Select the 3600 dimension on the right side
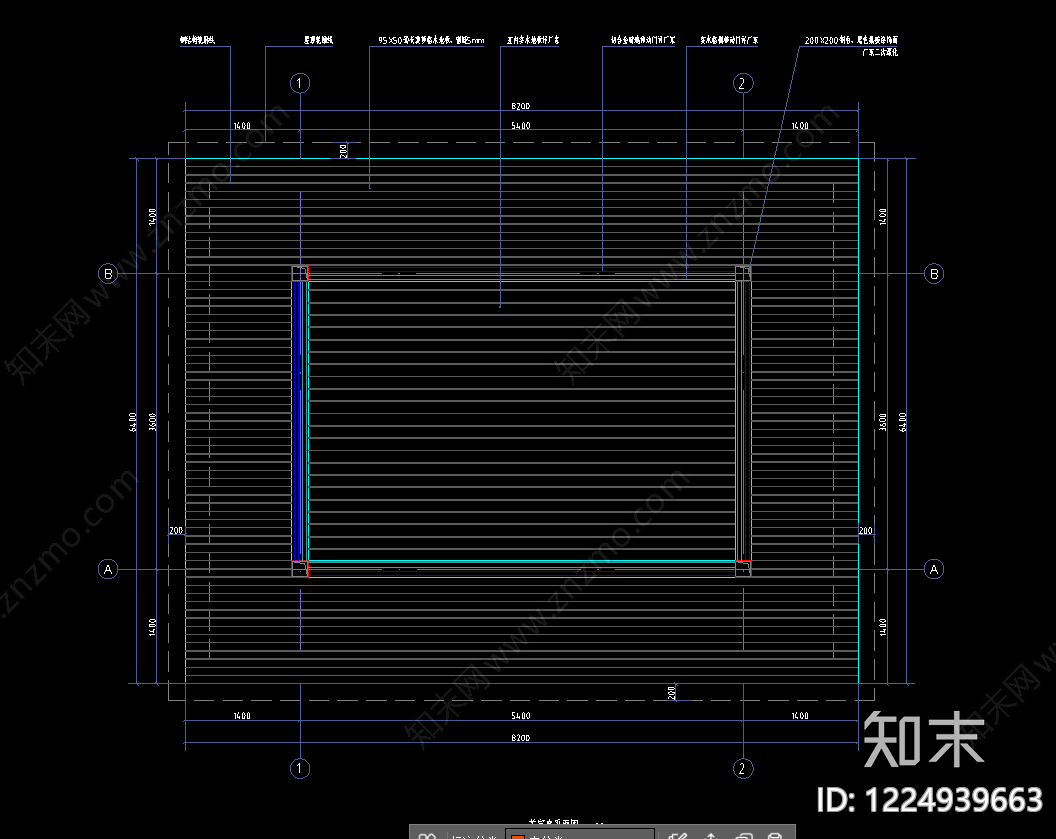The image size is (1056, 839). coord(883,422)
